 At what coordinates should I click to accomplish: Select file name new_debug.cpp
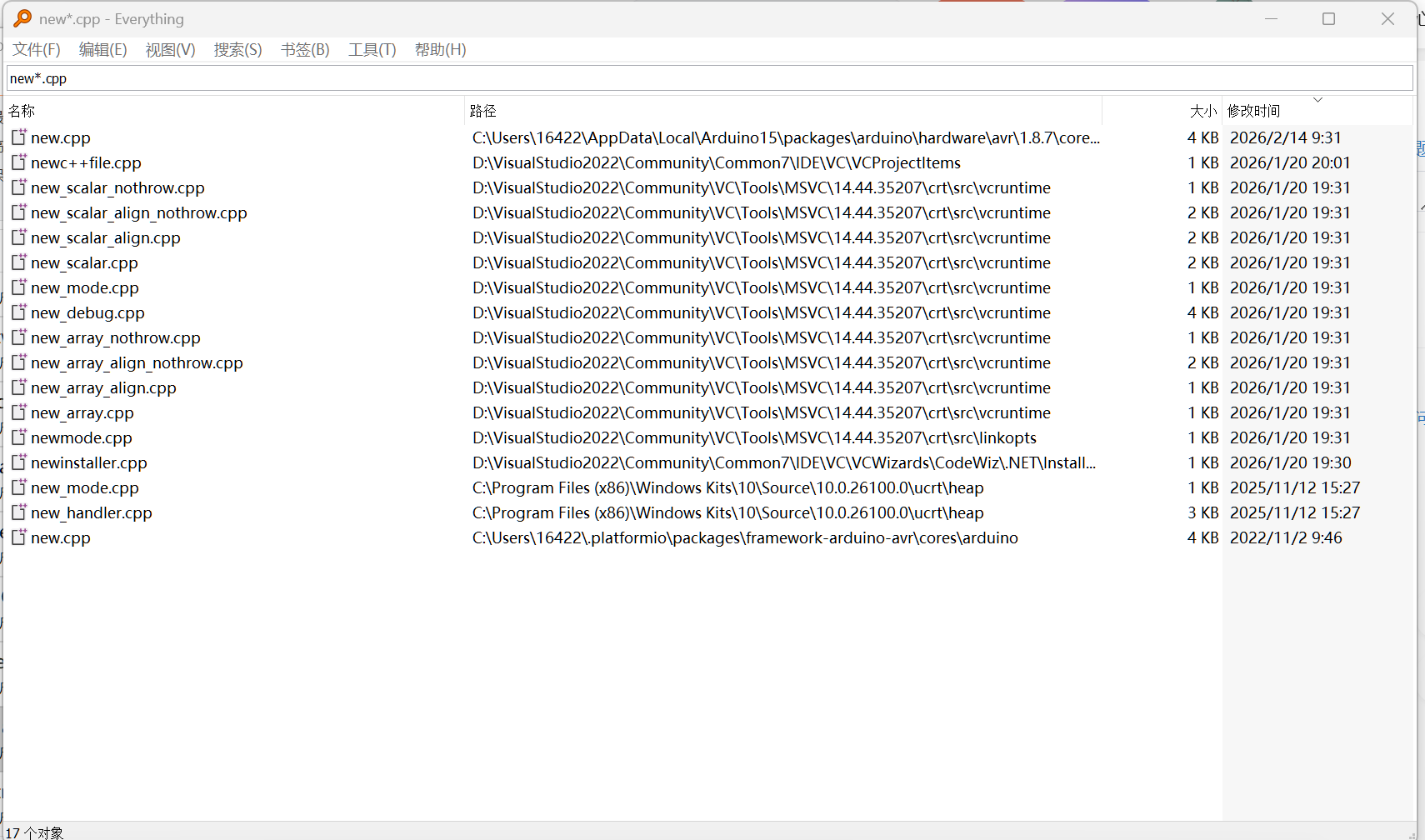[87, 312]
